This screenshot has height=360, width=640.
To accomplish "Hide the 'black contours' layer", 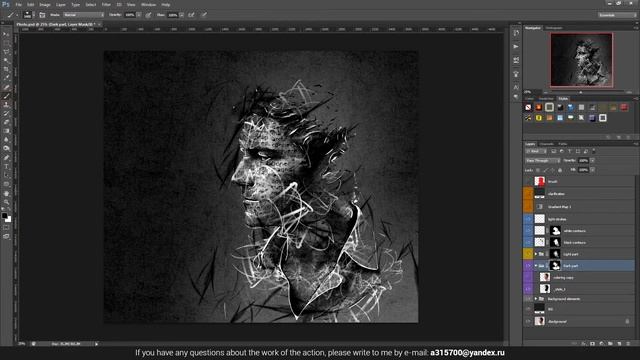I will tap(528, 242).
